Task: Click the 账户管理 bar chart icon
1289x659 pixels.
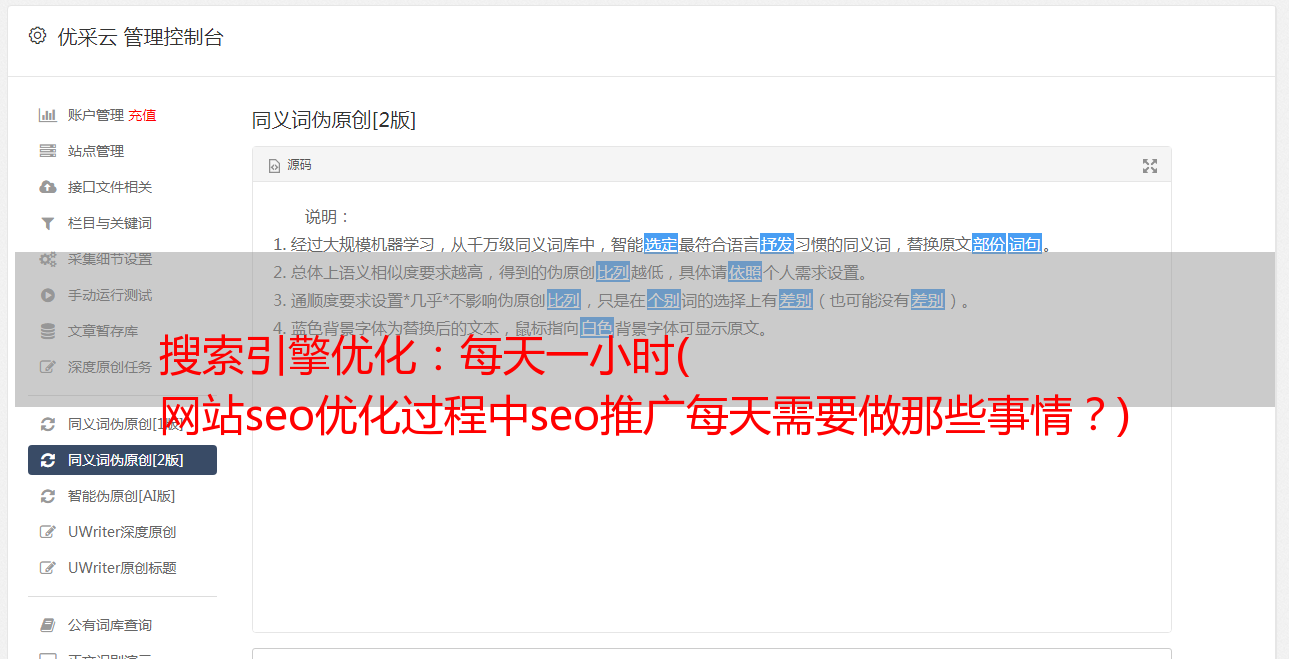Action: tap(47, 115)
